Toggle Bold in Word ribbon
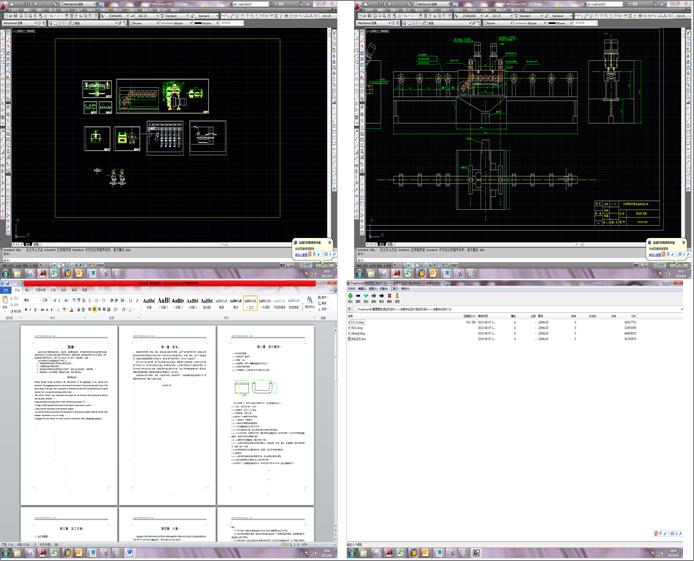694x561 pixels. tap(26, 310)
